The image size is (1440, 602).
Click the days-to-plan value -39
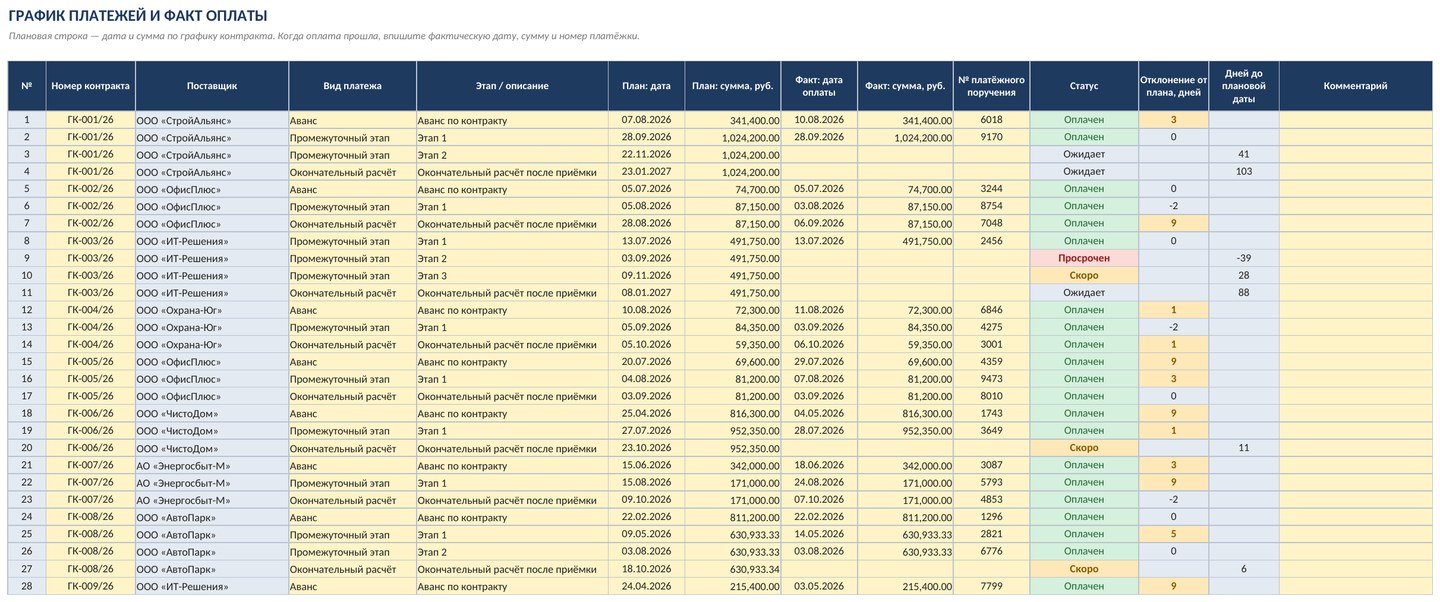coord(1243,258)
